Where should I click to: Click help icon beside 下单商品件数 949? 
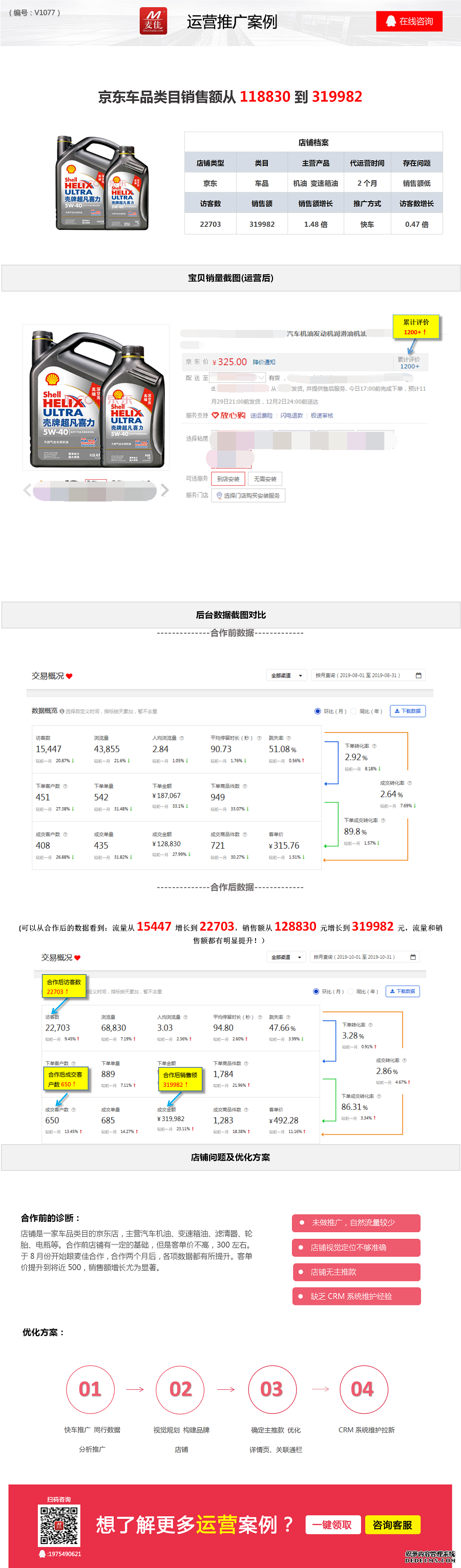tap(245, 786)
